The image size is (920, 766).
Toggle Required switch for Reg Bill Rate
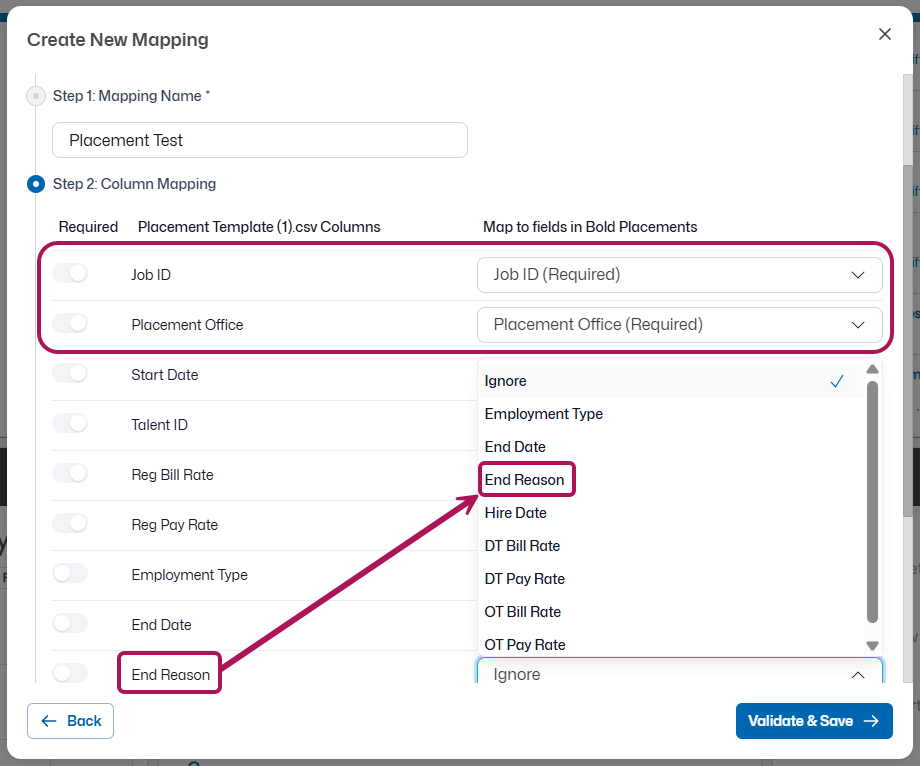click(70, 473)
